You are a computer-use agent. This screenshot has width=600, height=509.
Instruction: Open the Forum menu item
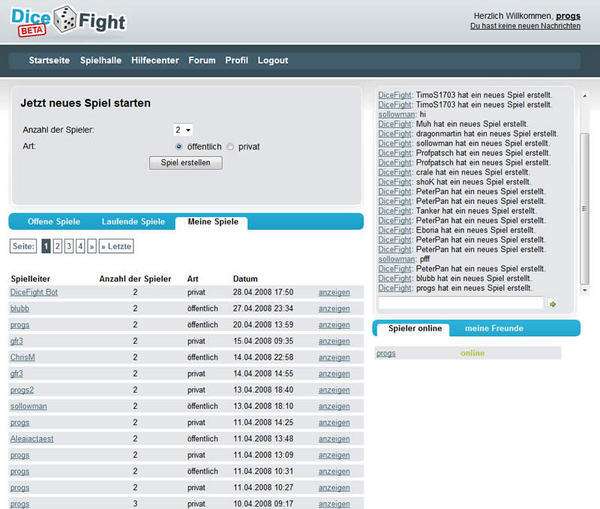(202, 60)
